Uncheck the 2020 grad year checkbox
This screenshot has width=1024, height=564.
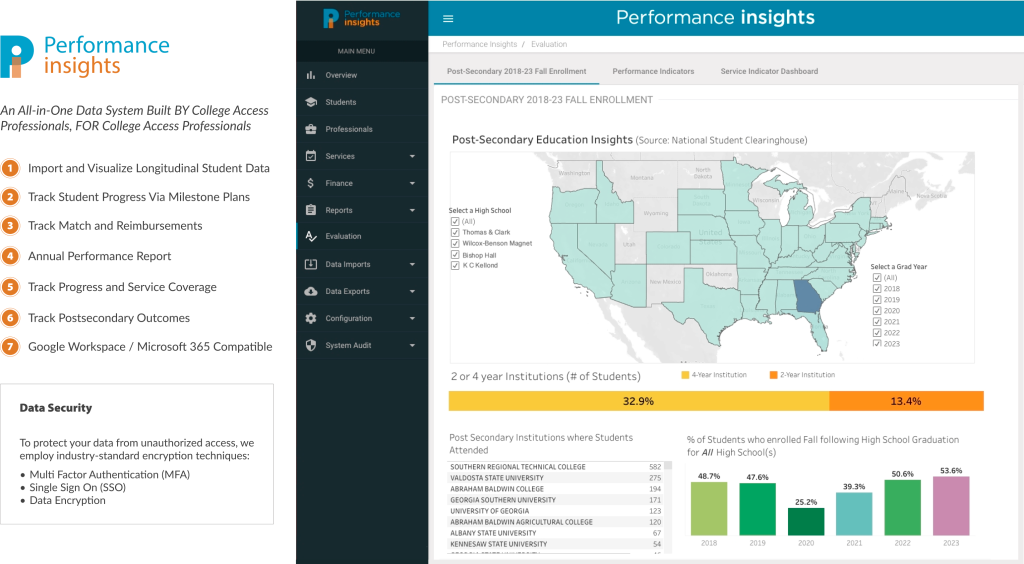877,311
